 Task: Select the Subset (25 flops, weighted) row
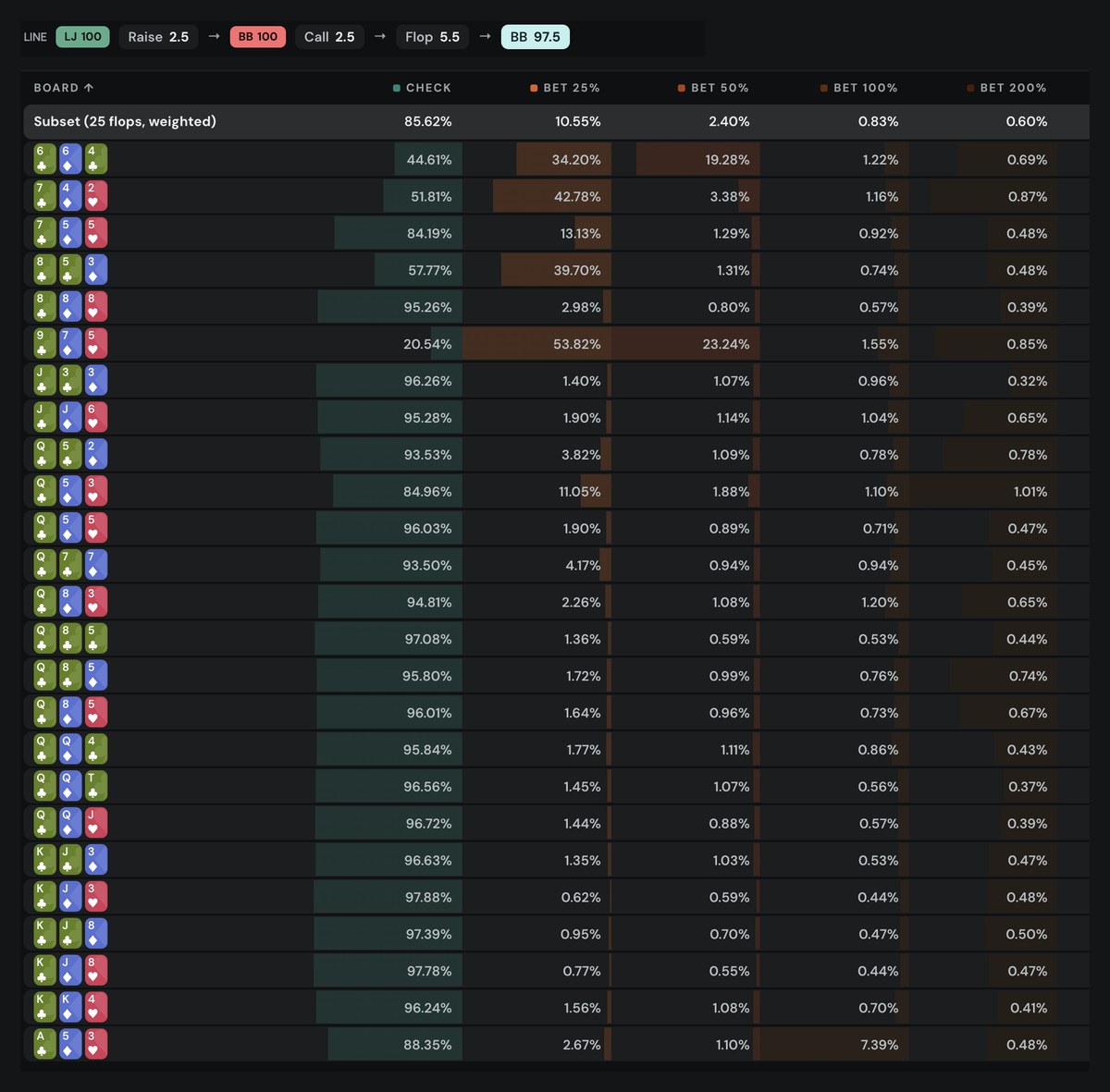click(x=555, y=121)
